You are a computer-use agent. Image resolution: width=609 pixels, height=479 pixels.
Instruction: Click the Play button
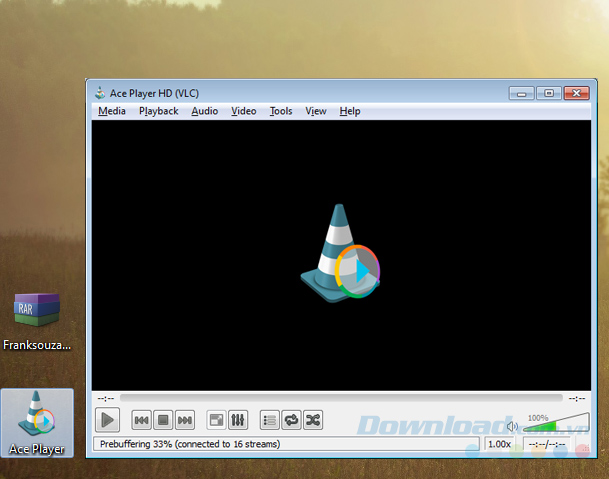(107, 420)
